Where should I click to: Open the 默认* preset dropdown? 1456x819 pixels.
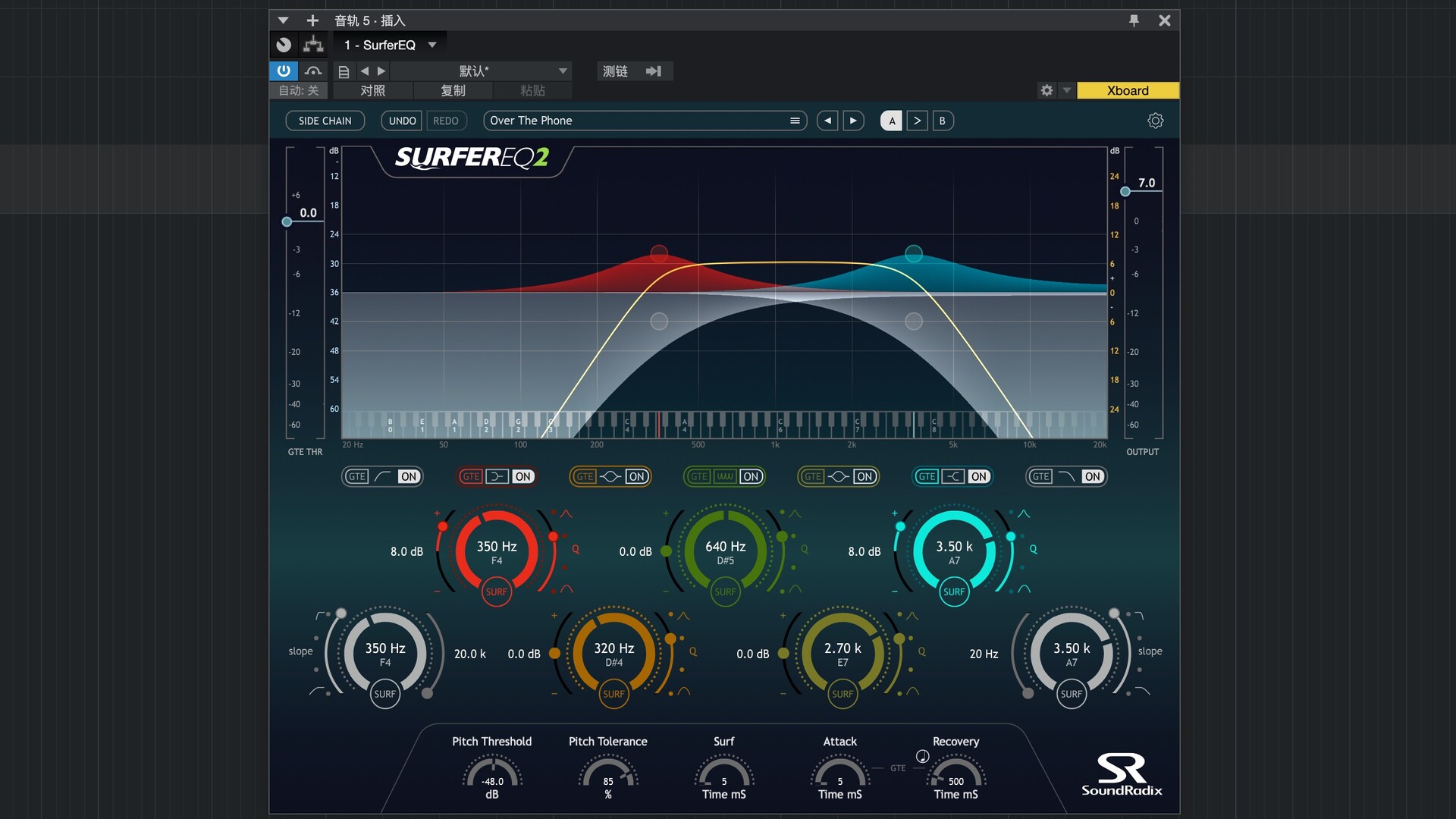(x=563, y=71)
